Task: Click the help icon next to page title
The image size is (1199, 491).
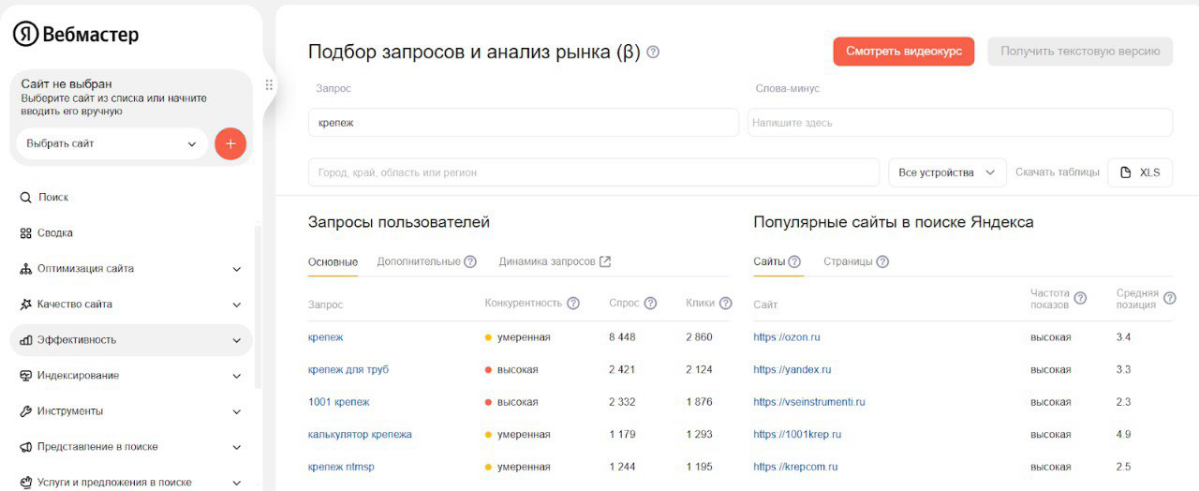Action: click(x=653, y=53)
